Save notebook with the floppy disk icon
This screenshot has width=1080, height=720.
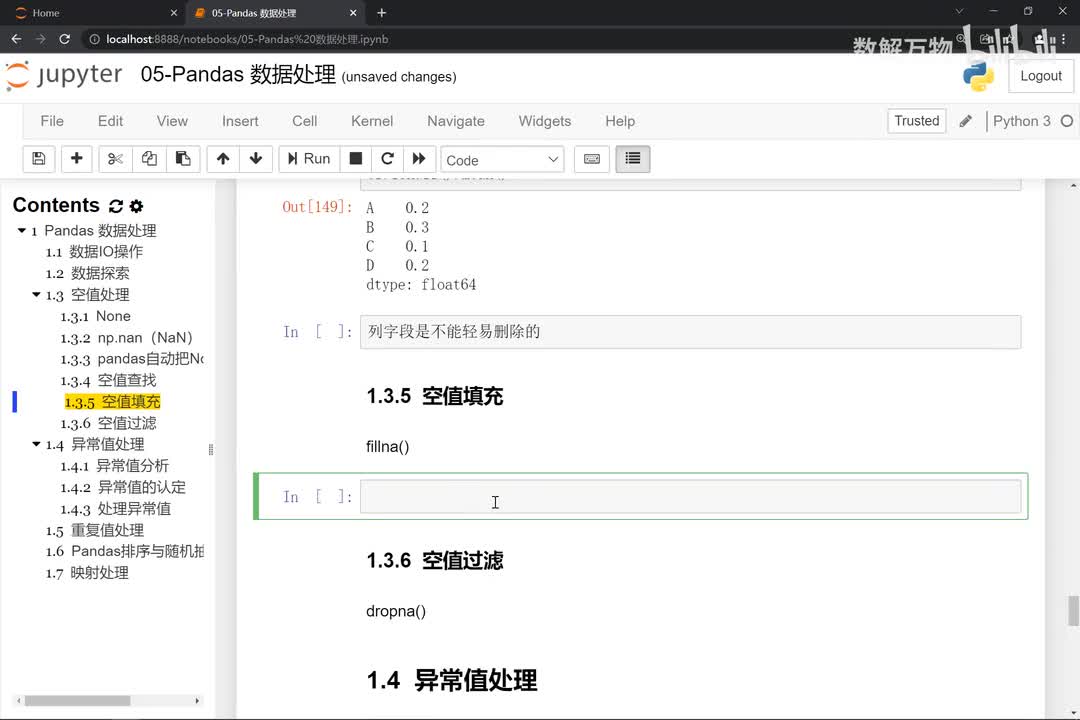pyautogui.click(x=39, y=159)
